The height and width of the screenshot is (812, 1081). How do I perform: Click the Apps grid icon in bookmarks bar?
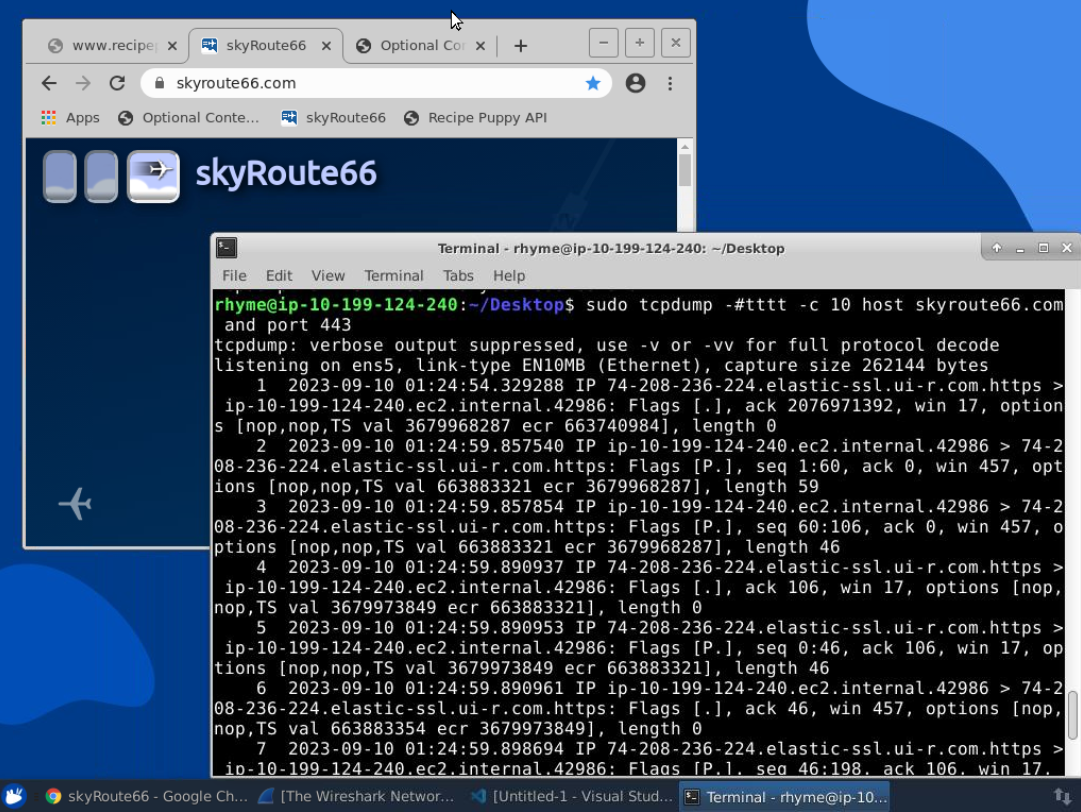48,118
